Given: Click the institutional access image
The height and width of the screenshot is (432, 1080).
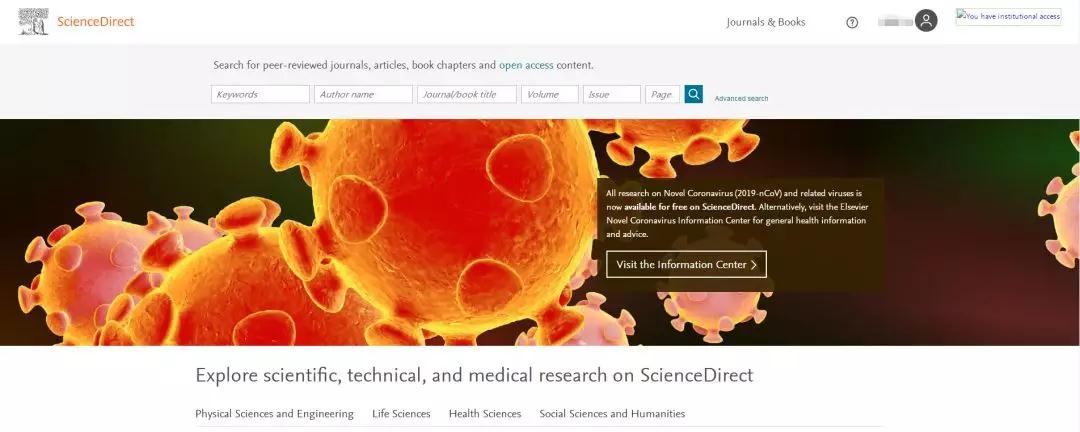Looking at the screenshot, I should tap(1008, 17).
